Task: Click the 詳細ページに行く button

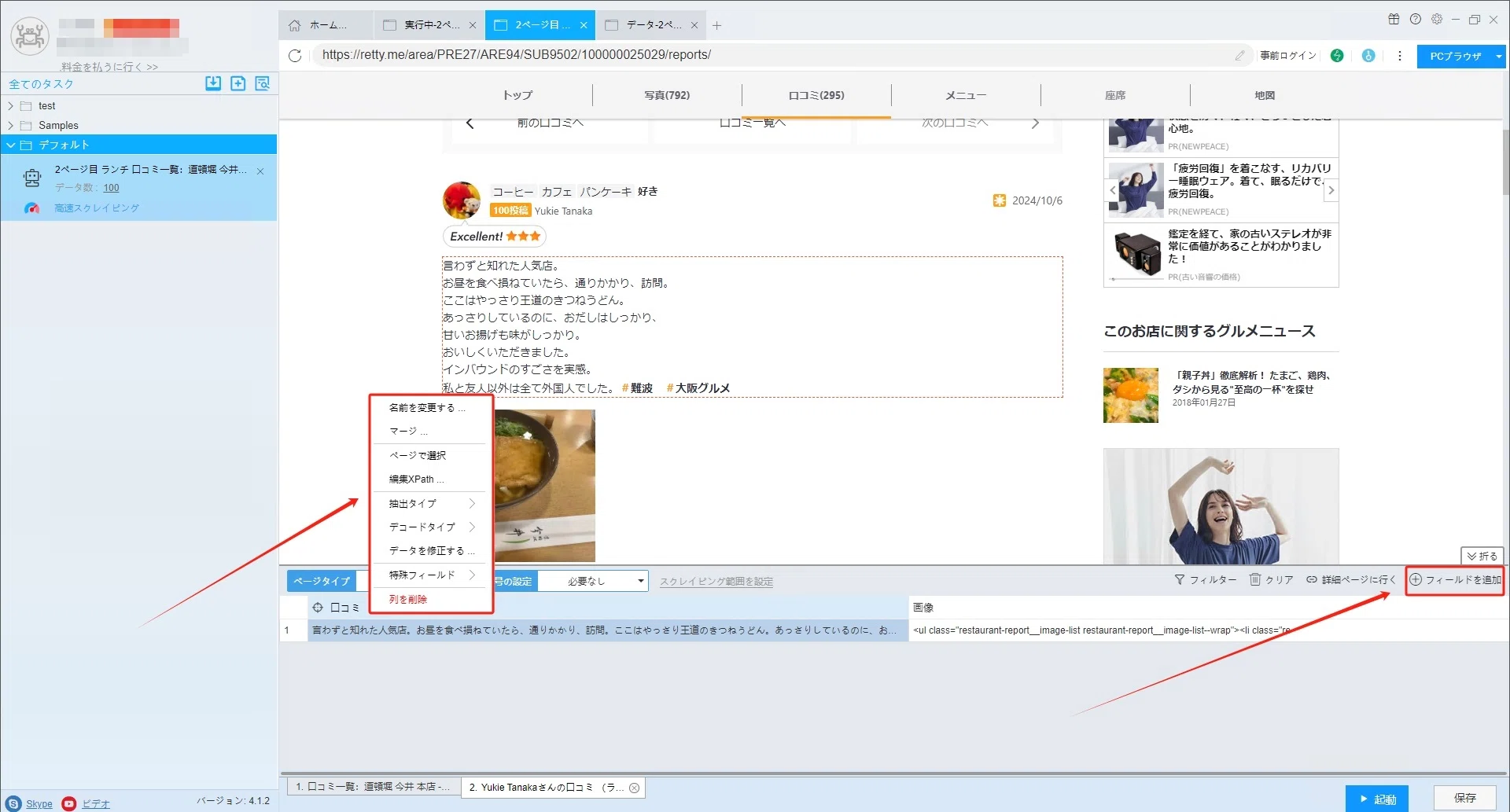Action: [1351, 580]
